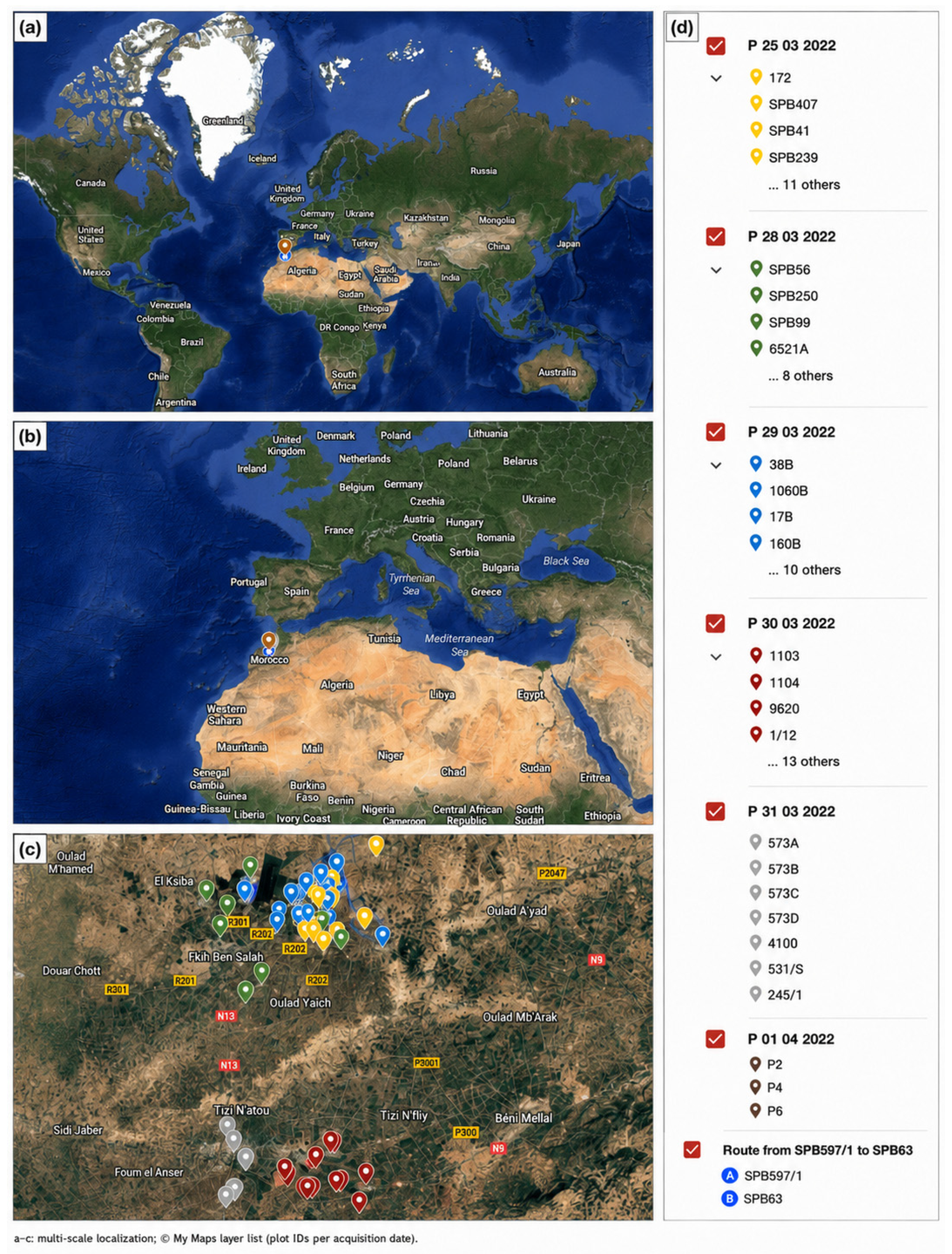
Task: Select the 6521A plot entry
Action: click(788, 349)
